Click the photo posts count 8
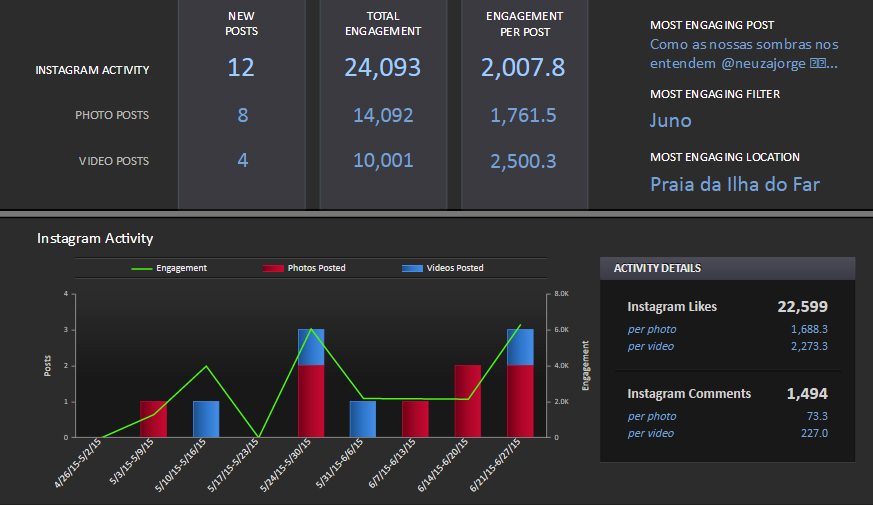 coord(242,115)
